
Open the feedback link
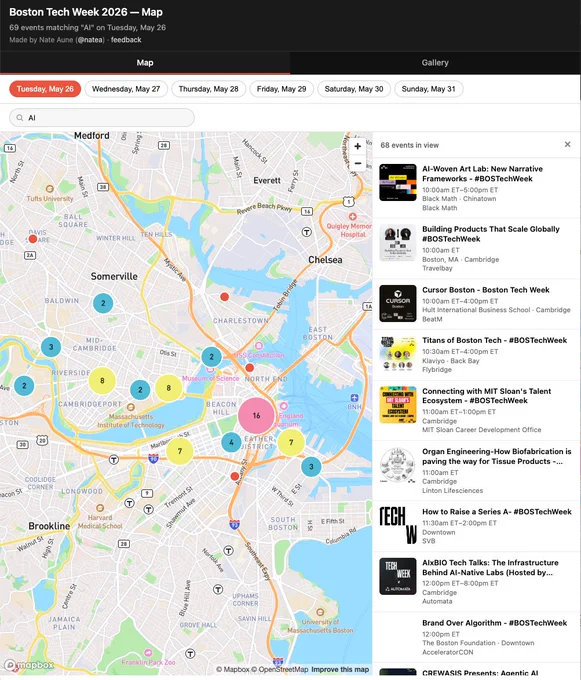(x=126, y=40)
